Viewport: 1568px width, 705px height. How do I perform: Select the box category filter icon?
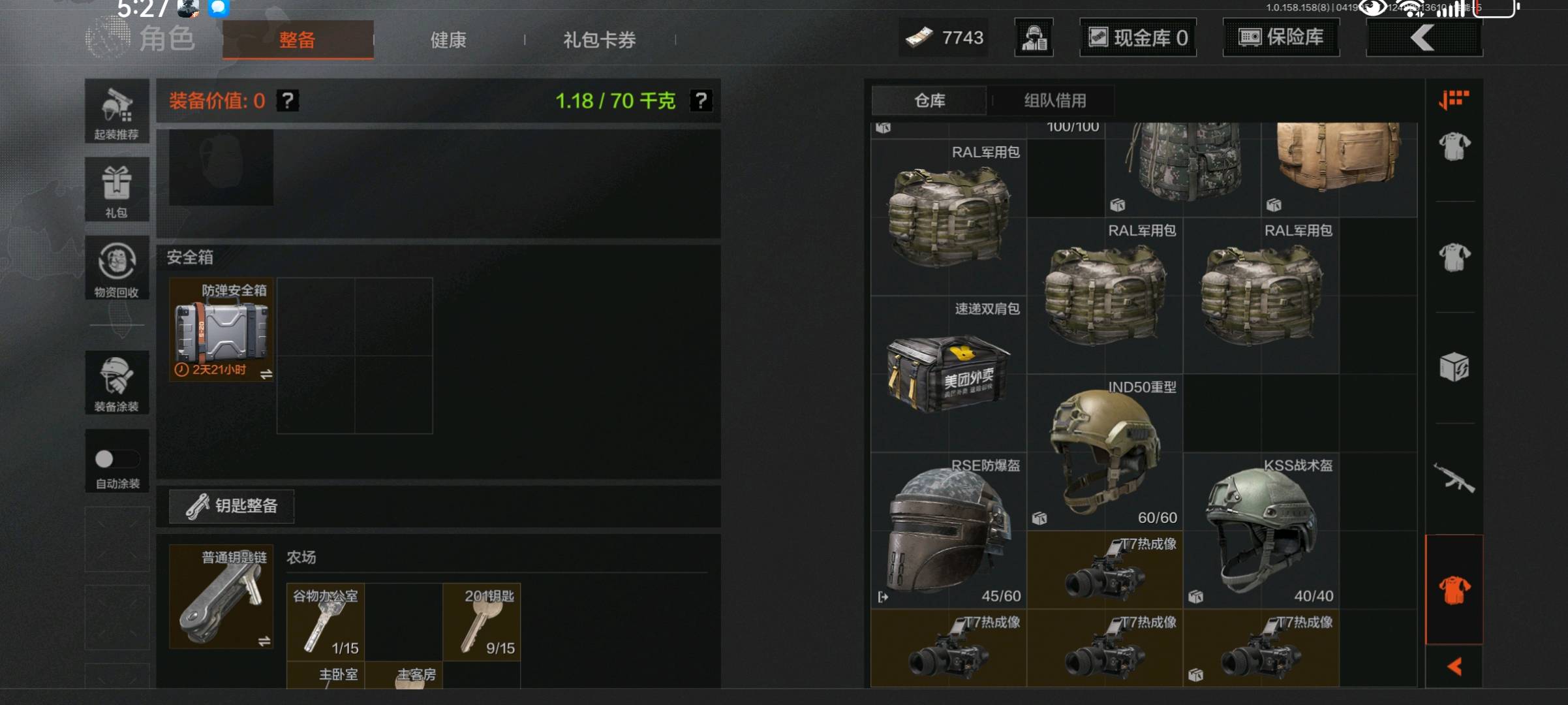1454,367
